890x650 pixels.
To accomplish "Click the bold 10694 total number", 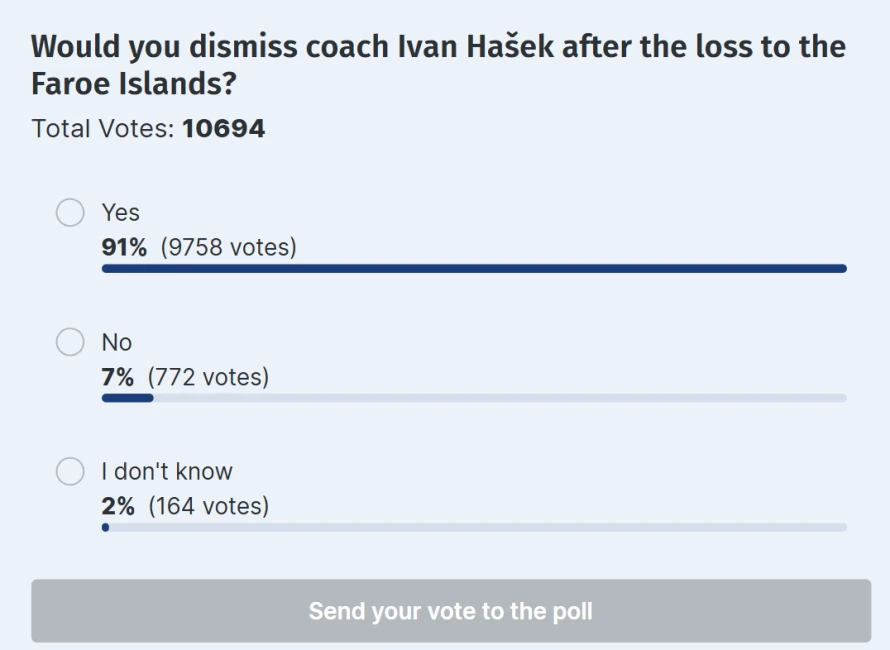I will pos(223,129).
